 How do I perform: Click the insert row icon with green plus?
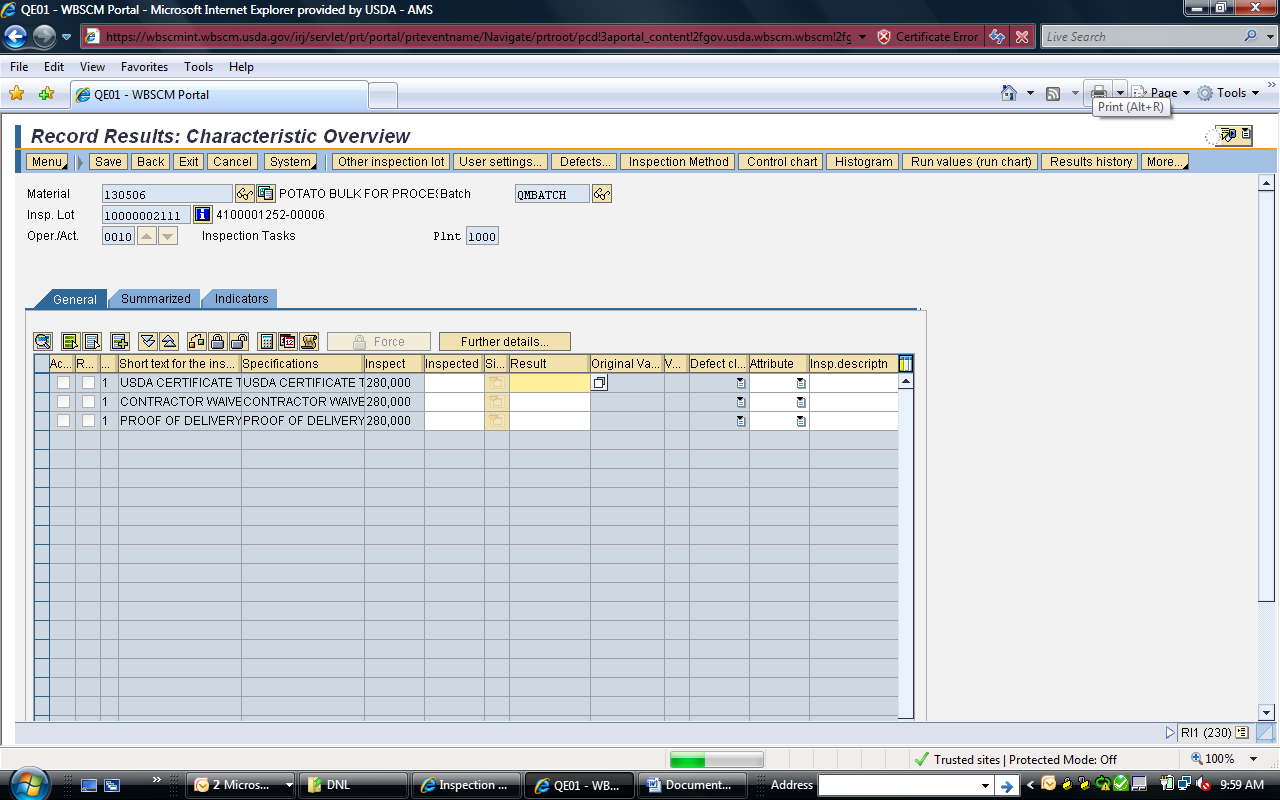(x=120, y=341)
